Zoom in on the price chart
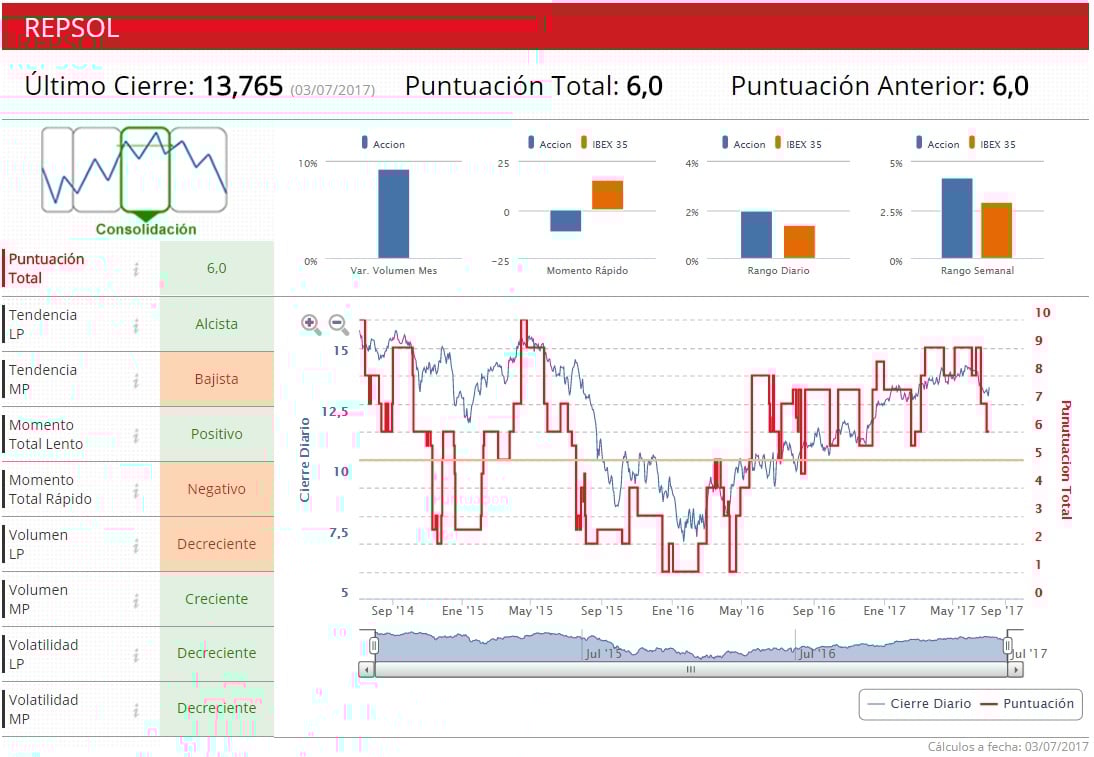Screen dimensions: 1094x757 pos(310,324)
